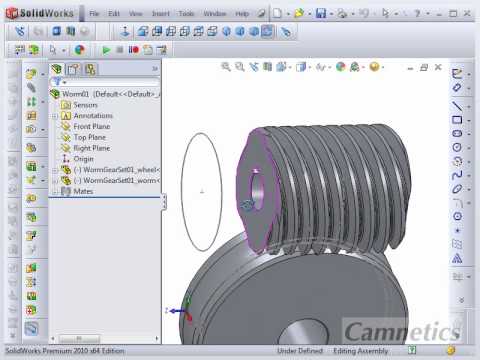Click the Save disk icon
This screenshot has height=360, width=480.
[x=321, y=13]
